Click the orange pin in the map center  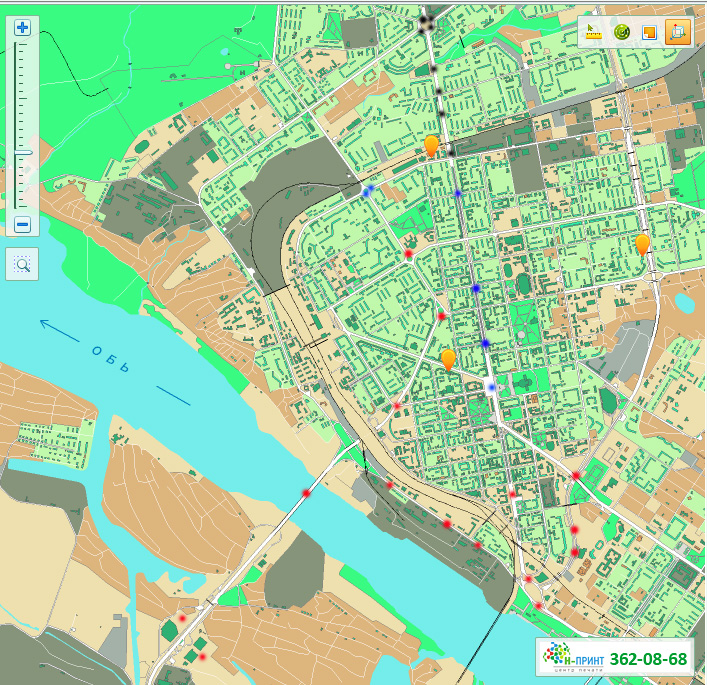tap(448, 359)
